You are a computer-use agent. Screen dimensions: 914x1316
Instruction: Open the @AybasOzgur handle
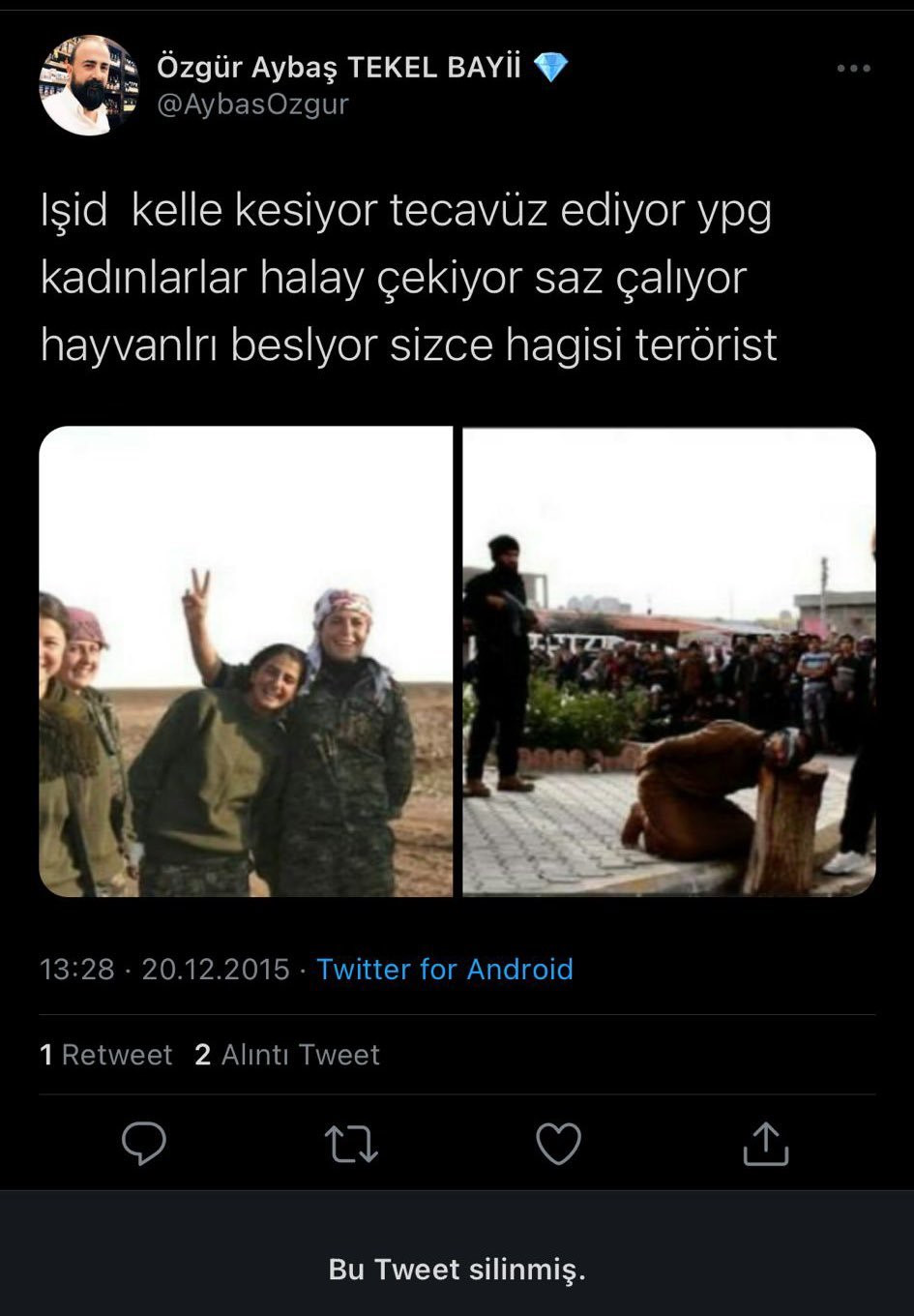coord(252,105)
